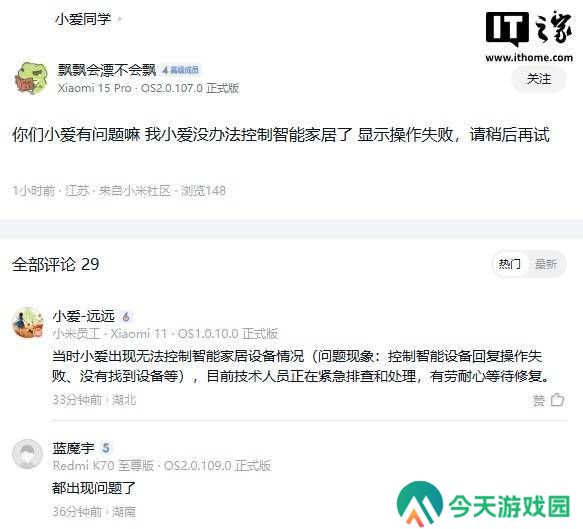
Task: Click the level 6 badge beside 小爱-远远
Action: point(126,317)
